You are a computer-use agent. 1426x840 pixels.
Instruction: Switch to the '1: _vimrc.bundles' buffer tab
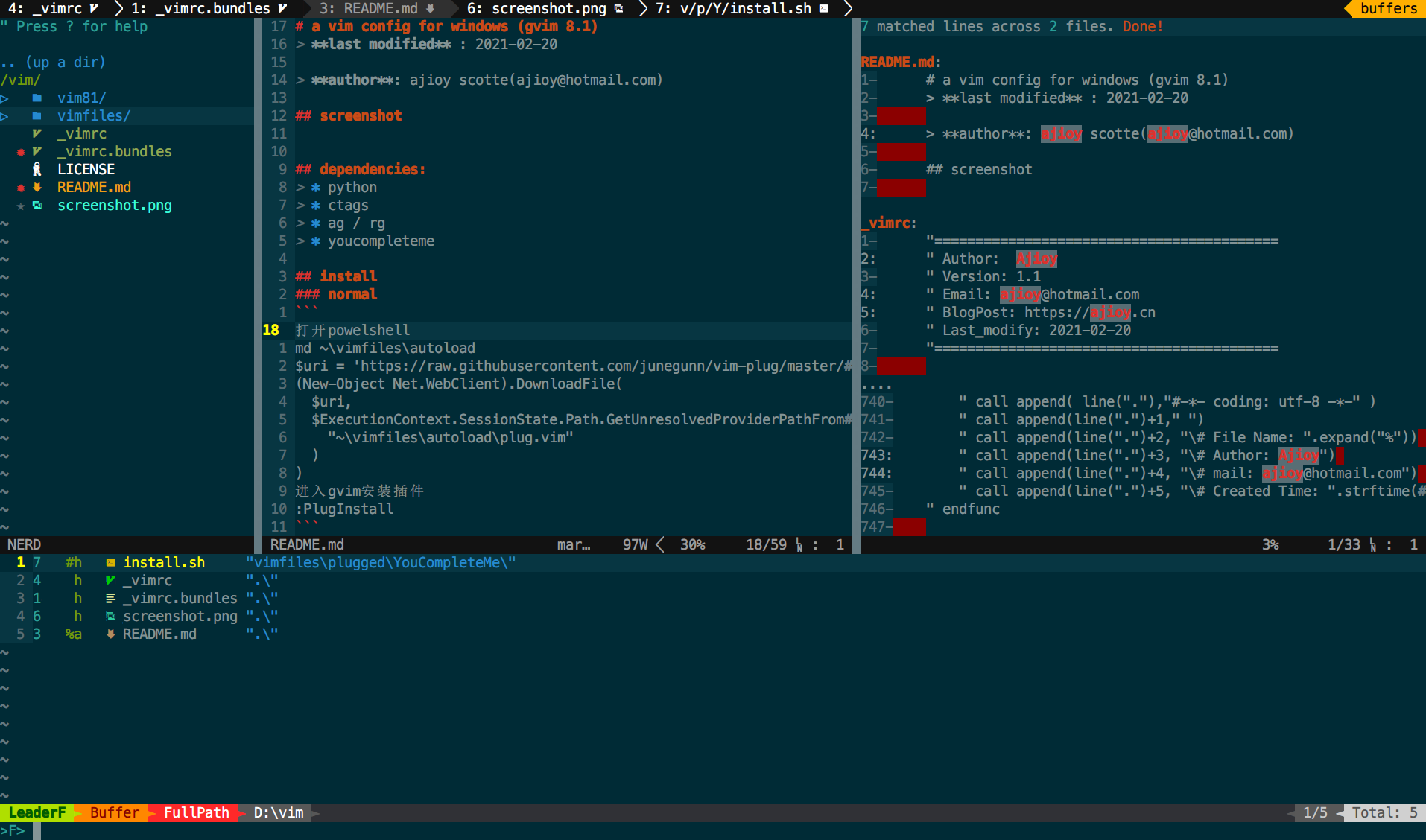[209, 9]
